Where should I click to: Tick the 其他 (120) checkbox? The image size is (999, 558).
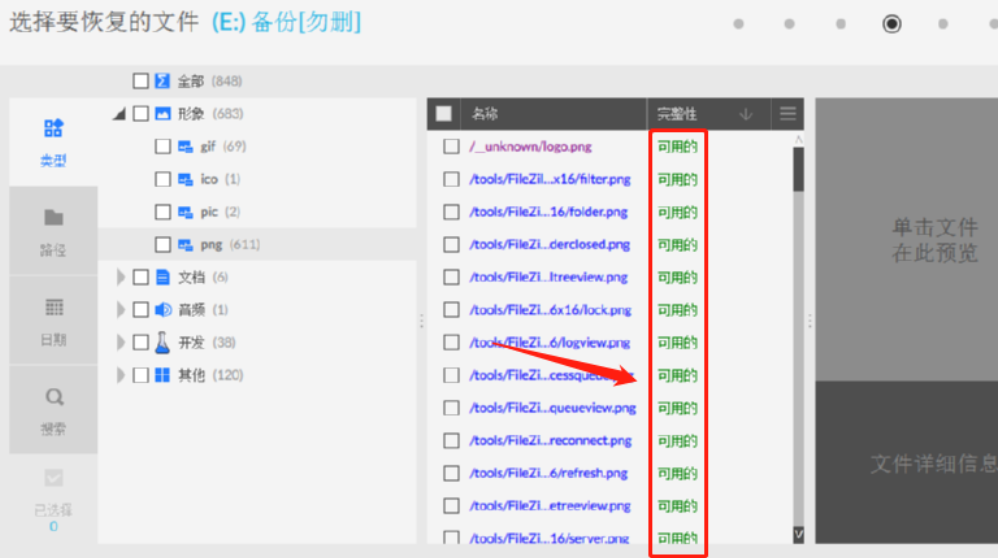pyautogui.click(x=141, y=375)
